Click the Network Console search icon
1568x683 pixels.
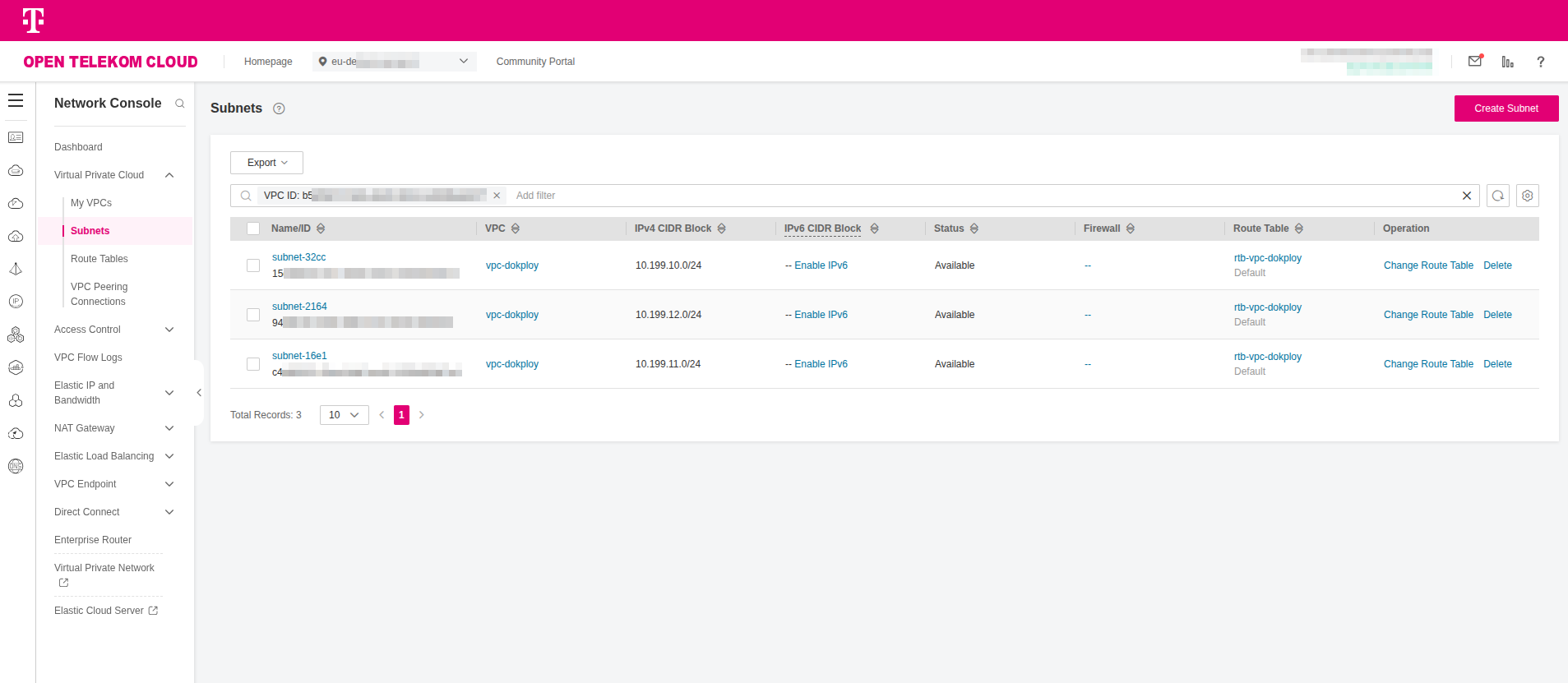180,104
